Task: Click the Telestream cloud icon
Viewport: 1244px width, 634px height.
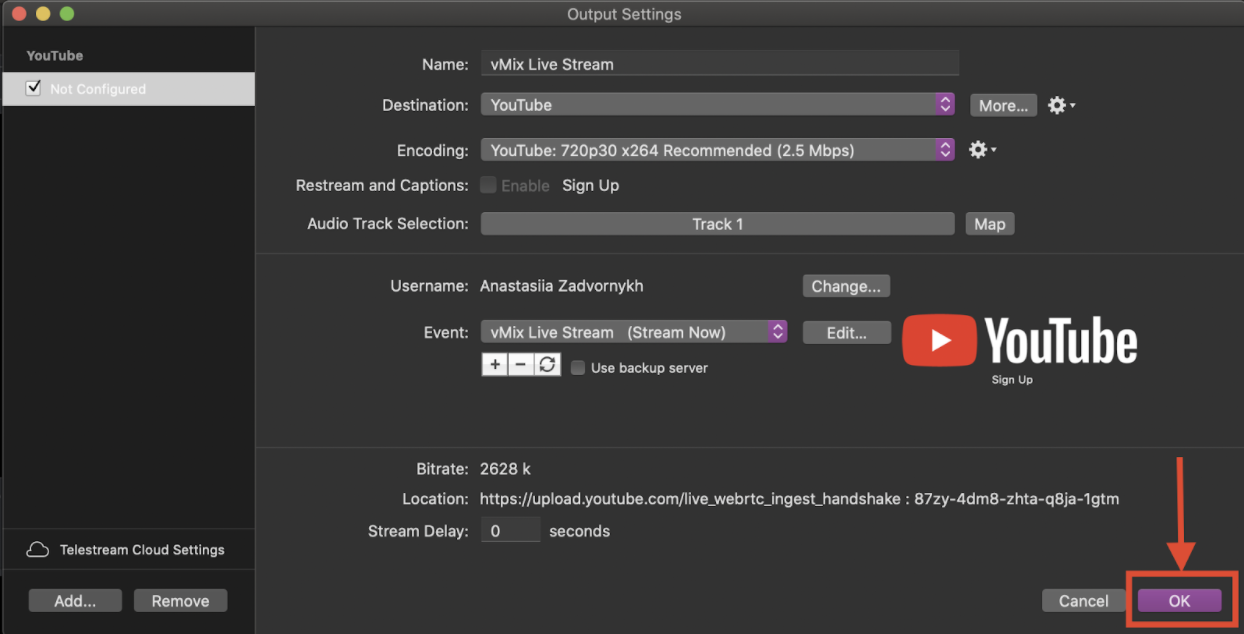Action: [x=38, y=550]
